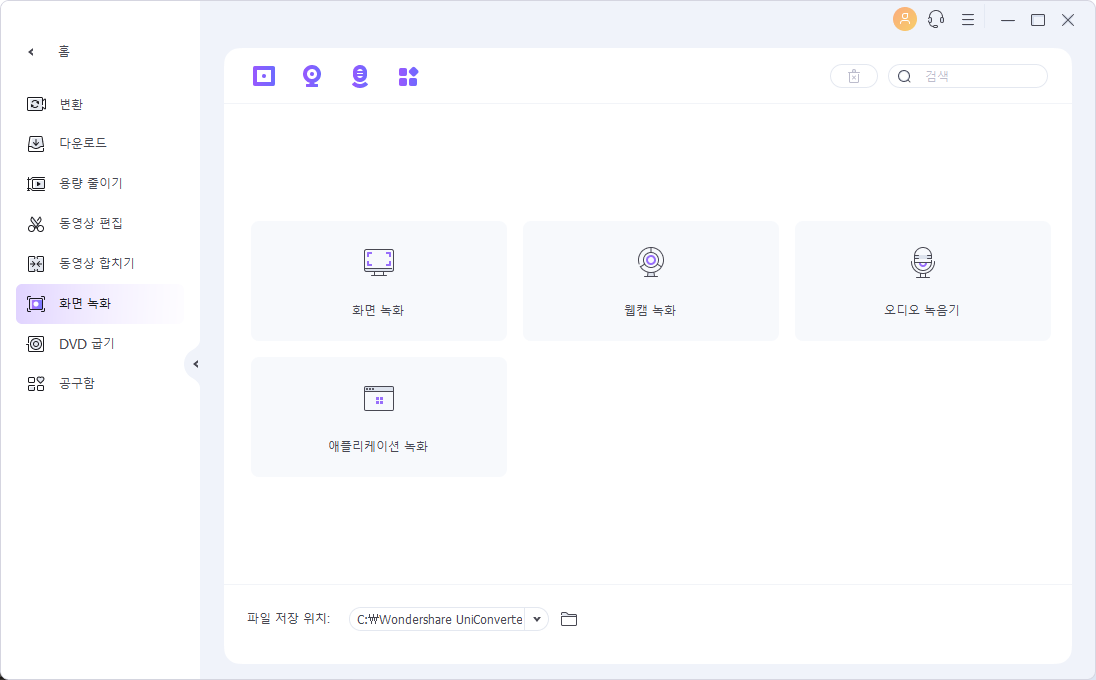This screenshot has width=1096, height=680.
Task: Click the 변환 convert icon in sidebar
Action: (x=36, y=104)
